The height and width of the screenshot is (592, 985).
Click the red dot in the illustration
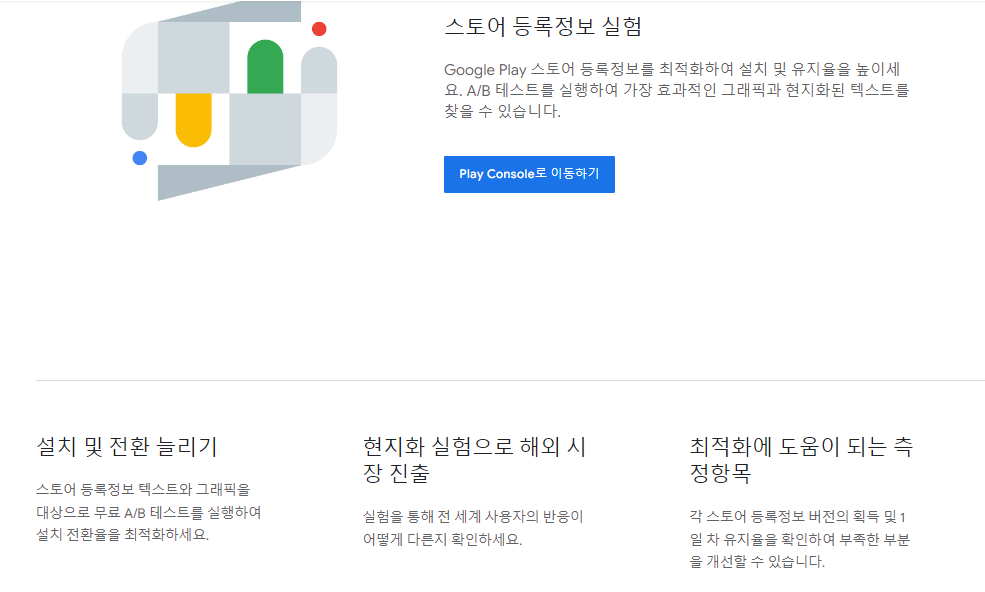pos(320,28)
